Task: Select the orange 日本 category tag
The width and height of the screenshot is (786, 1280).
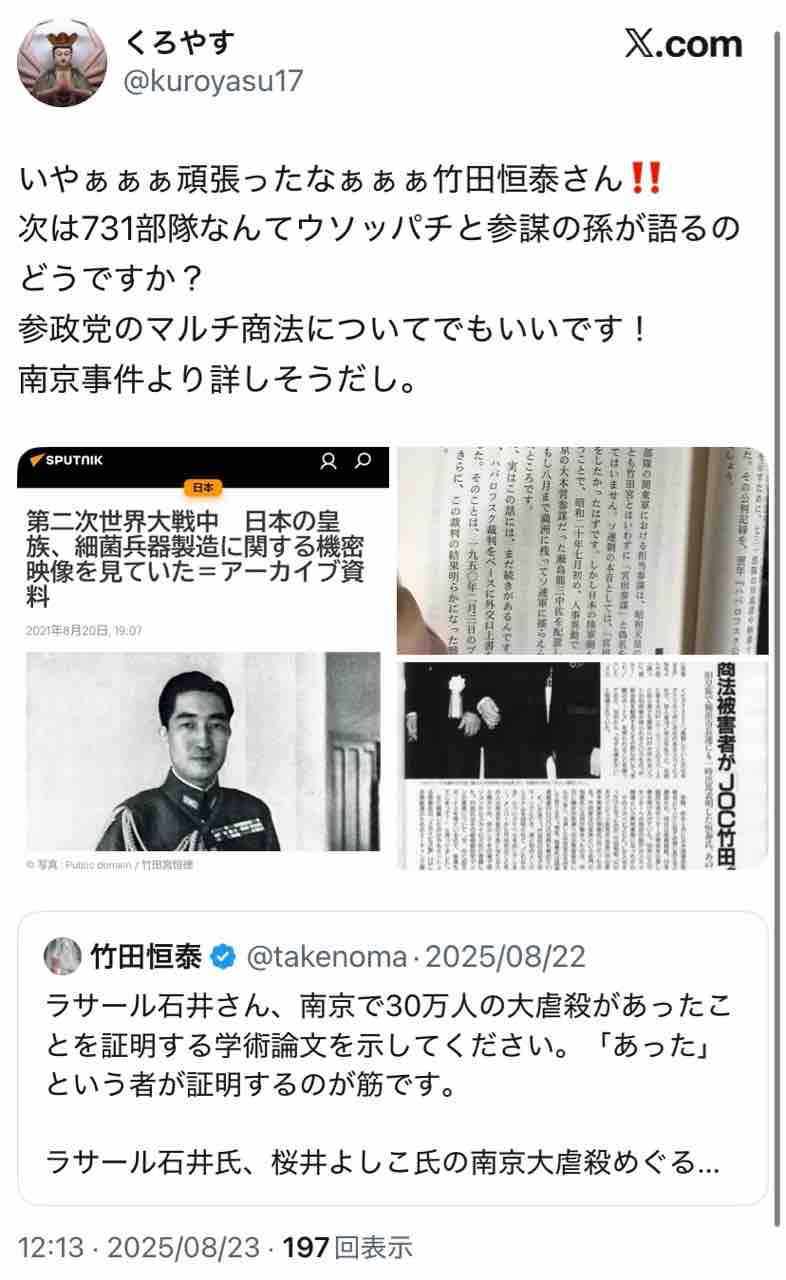Action: point(203,488)
